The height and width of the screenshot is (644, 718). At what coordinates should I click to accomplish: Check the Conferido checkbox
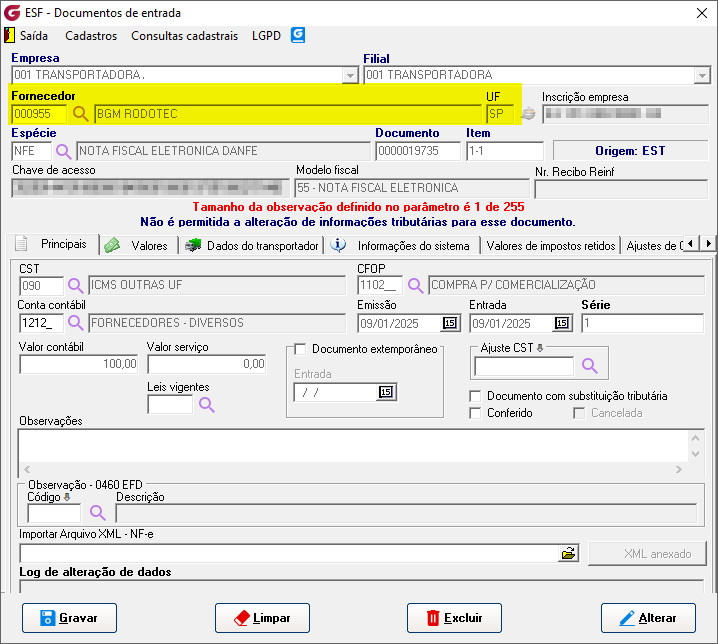click(x=475, y=413)
